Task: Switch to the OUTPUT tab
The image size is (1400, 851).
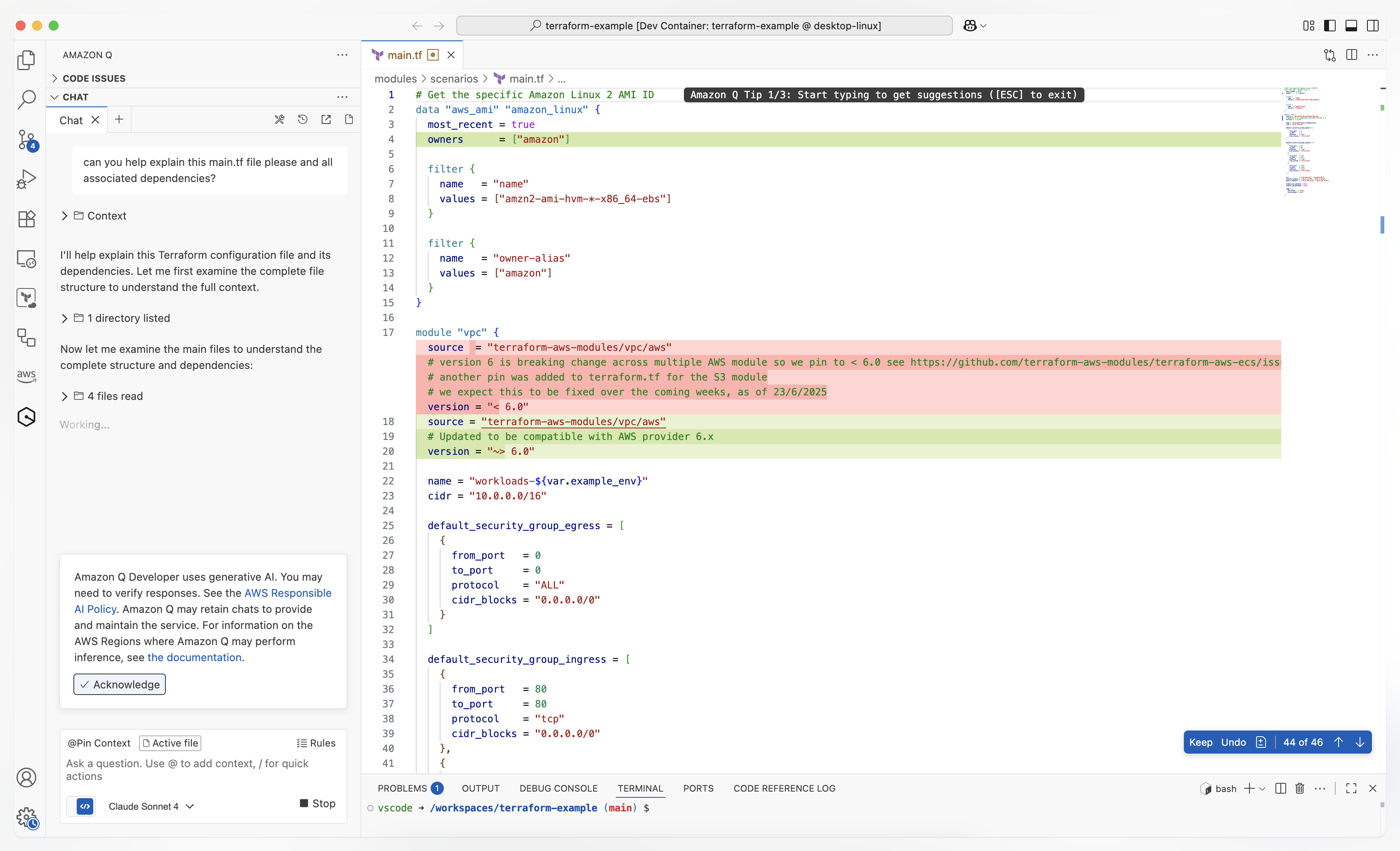Action: click(480, 788)
